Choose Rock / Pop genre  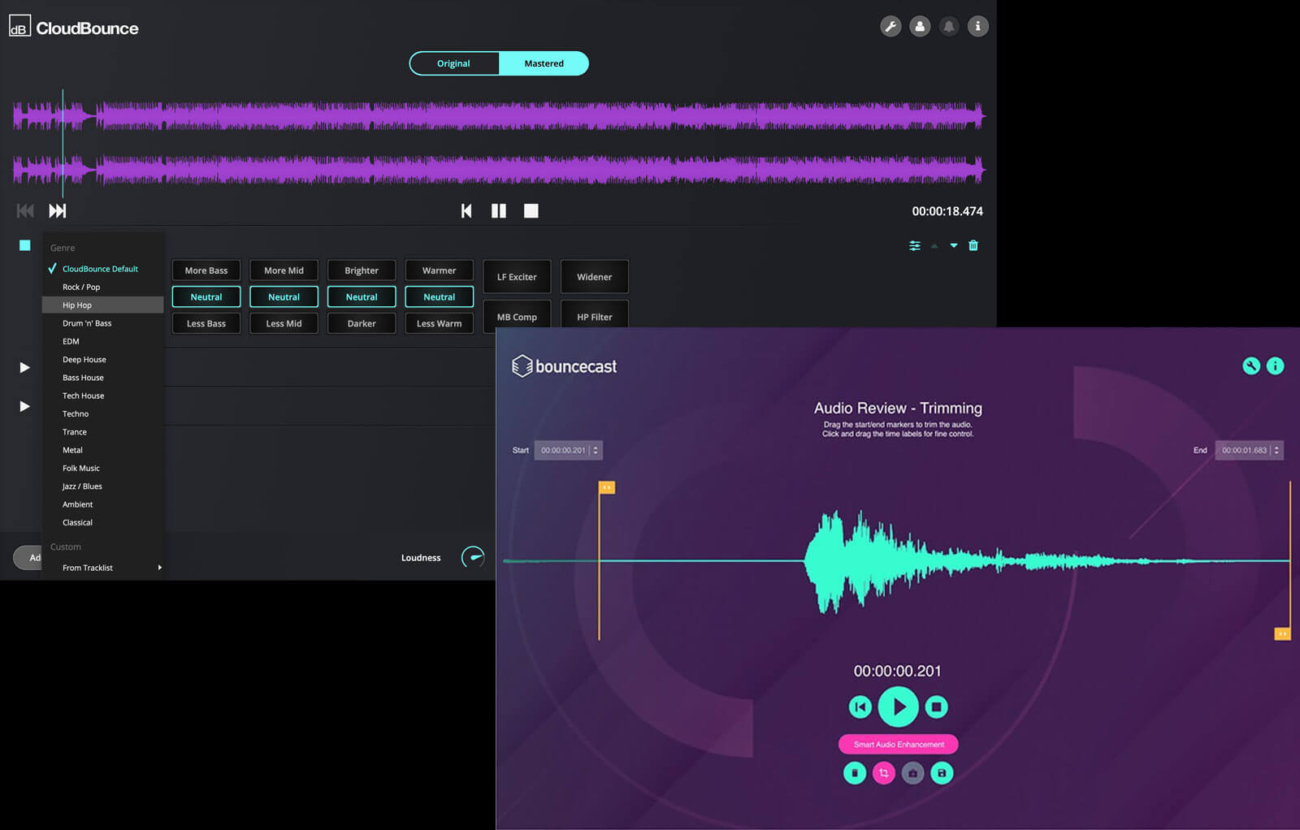pos(103,287)
